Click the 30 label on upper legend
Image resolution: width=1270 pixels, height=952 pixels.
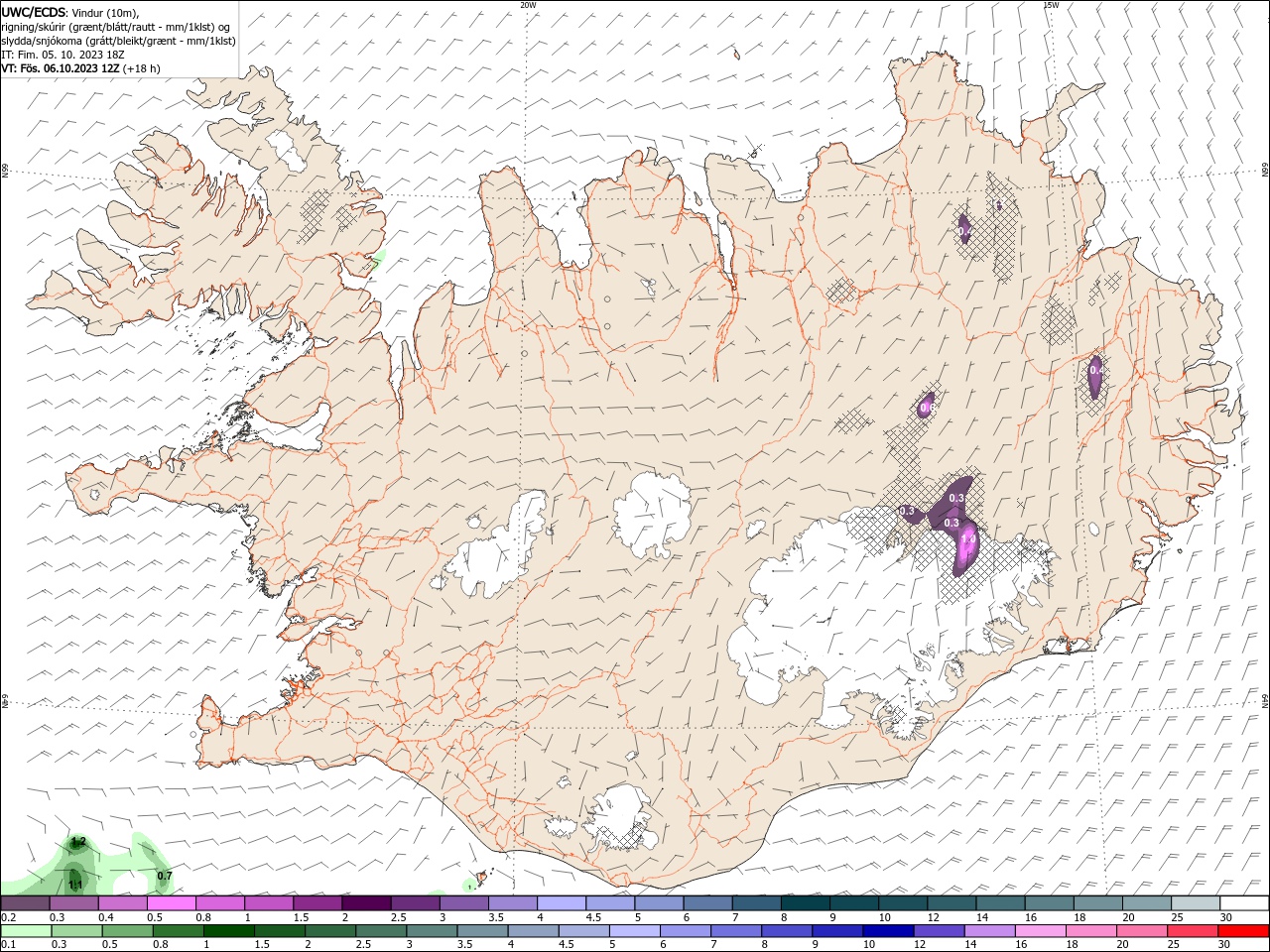(1226, 917)
